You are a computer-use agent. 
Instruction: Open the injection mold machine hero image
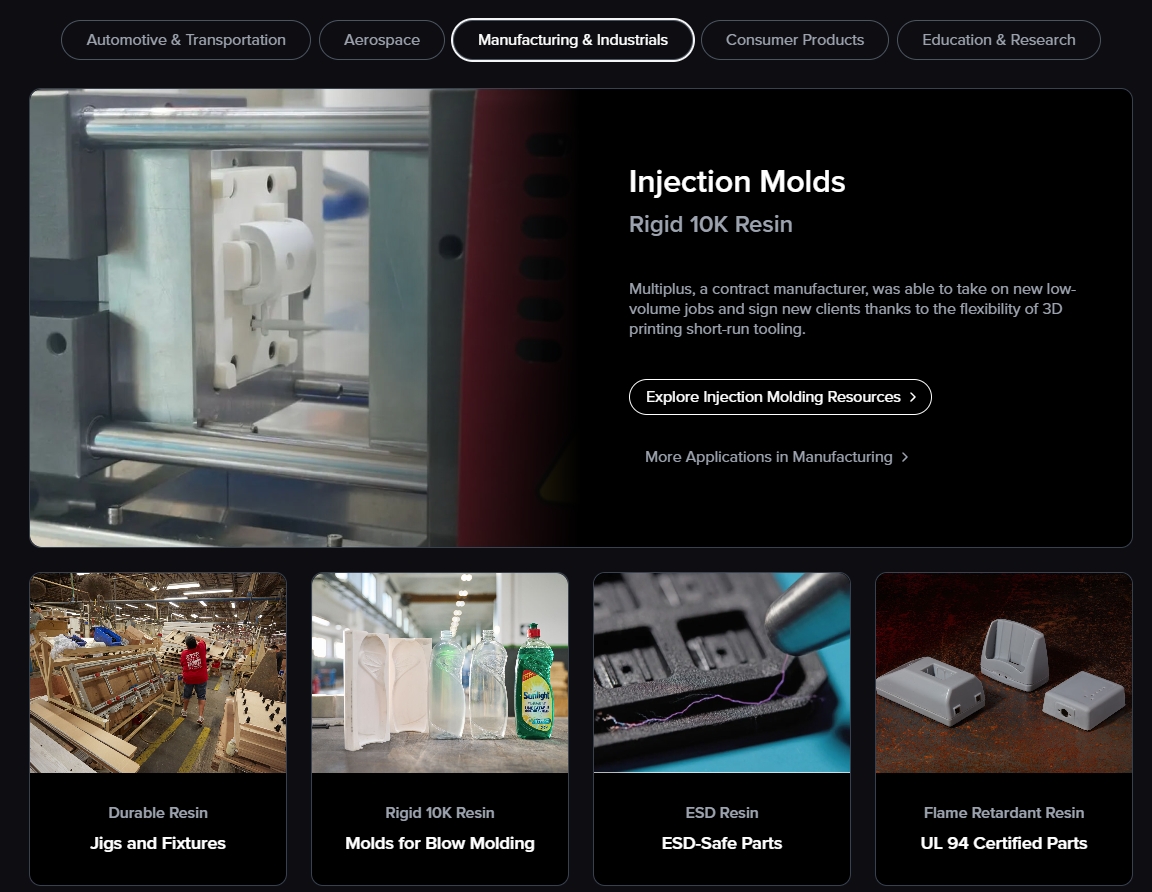(300, 318)
